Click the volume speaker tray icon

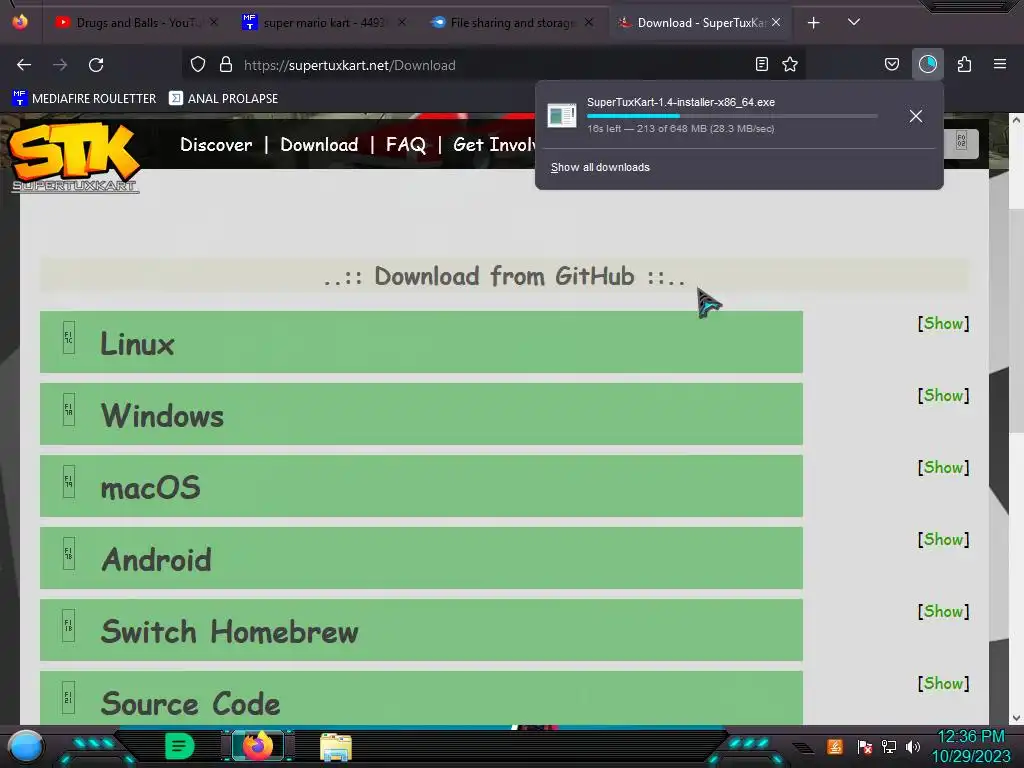(913, 746)
